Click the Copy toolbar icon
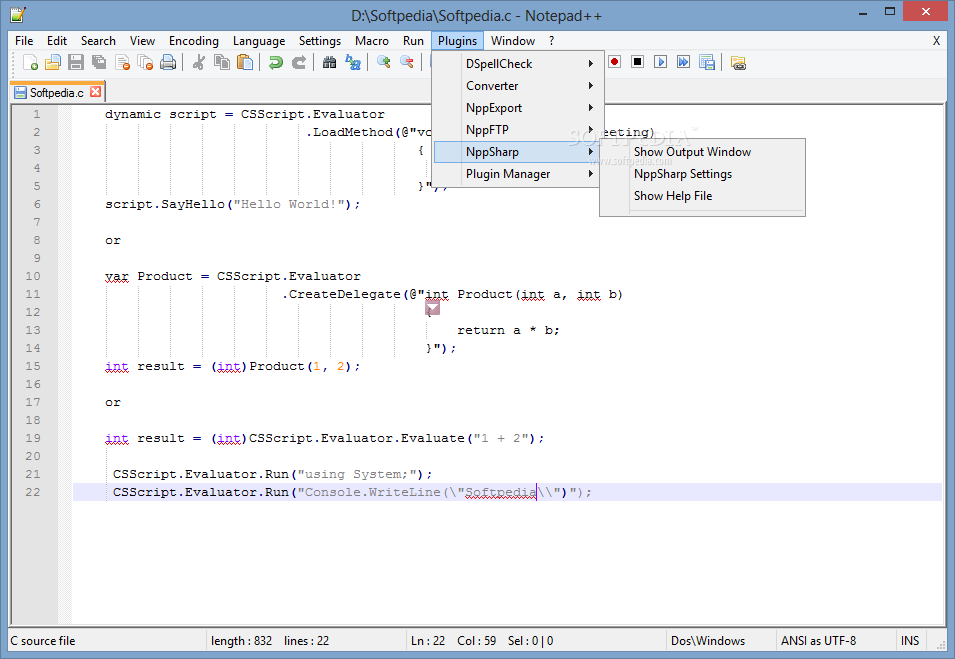This screenshot has height=659, width=955. [x=222, y=62]
